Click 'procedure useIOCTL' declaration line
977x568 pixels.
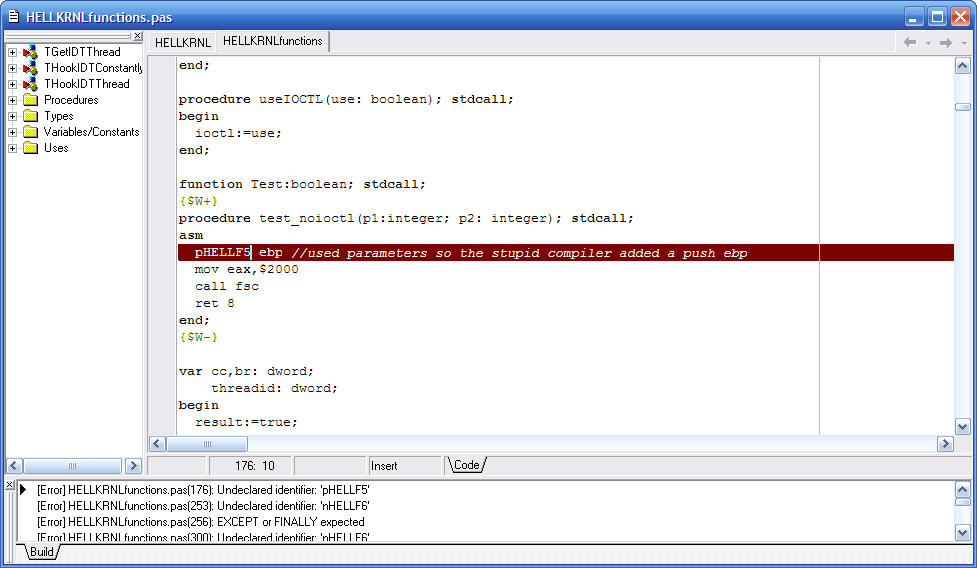pyautogui.click(x=346, y=100)
